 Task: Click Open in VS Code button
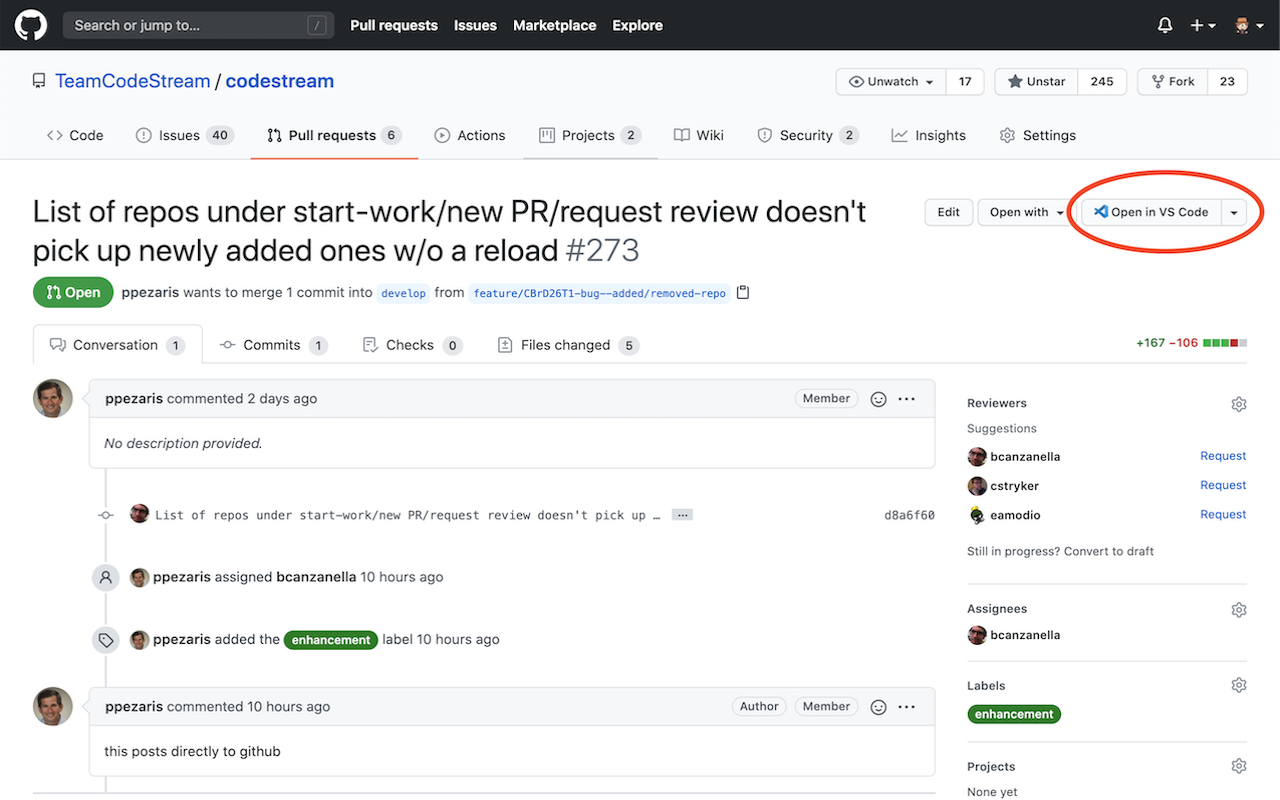1151,212
